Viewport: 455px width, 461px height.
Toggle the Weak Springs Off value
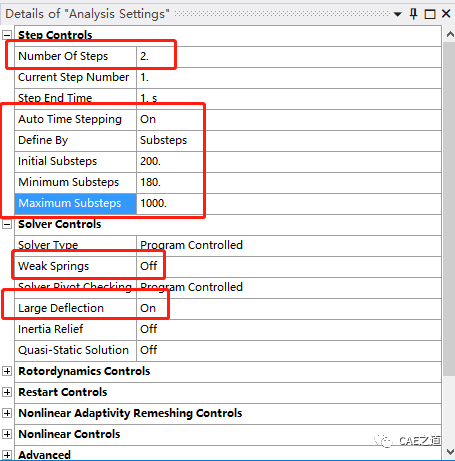click(x=289, y=267)
